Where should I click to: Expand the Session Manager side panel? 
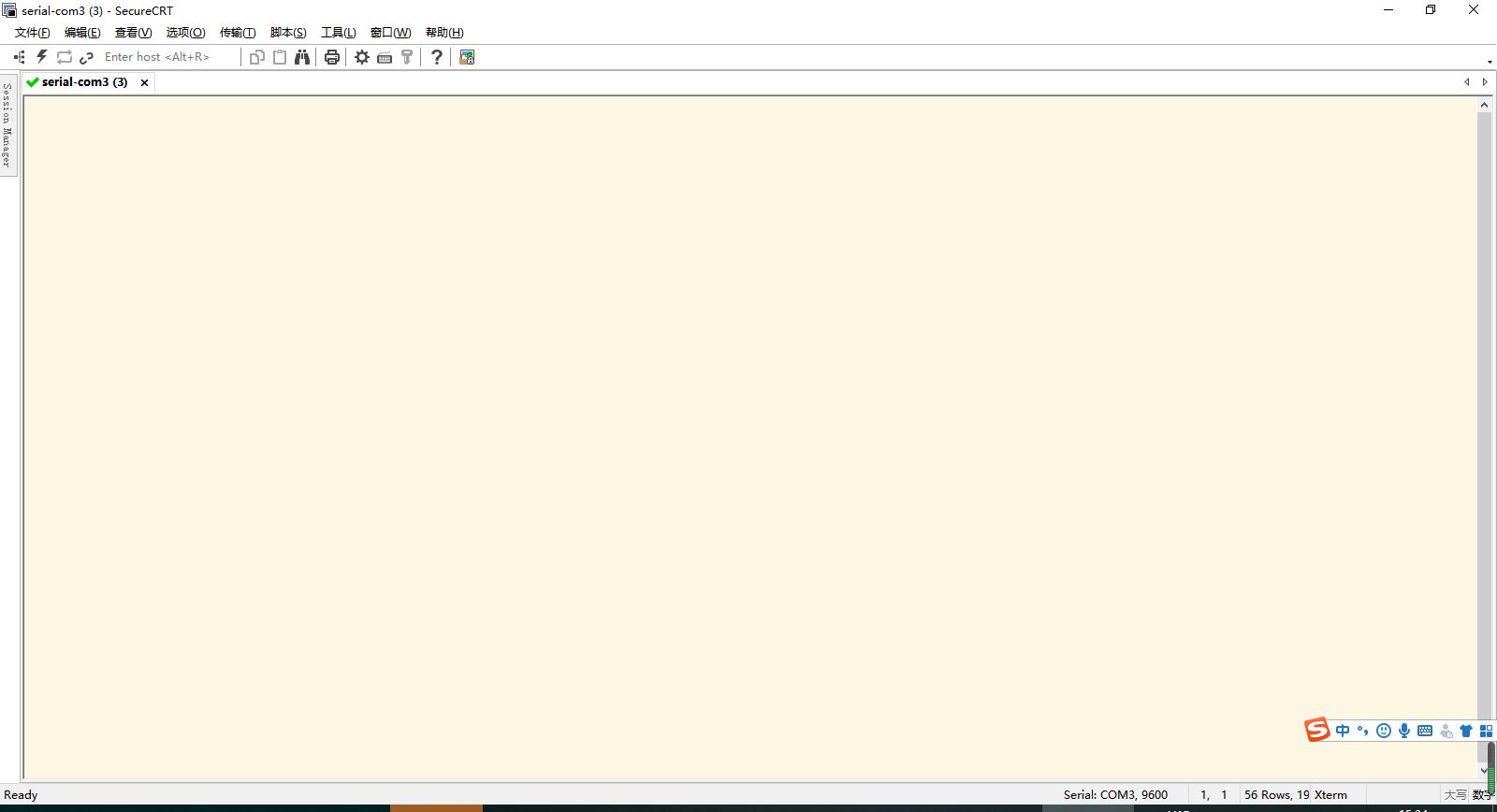[7, 124]
